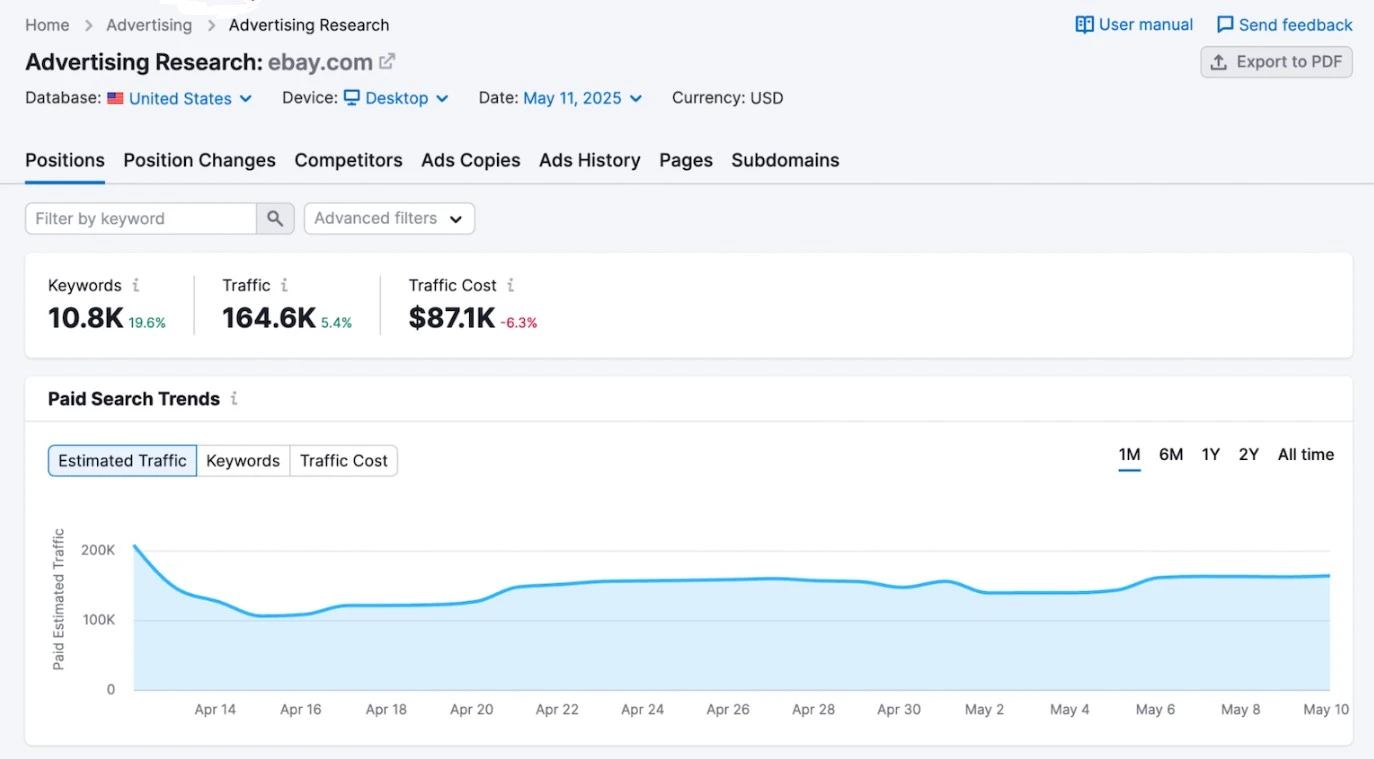The height and width of the screenshot is (759, 1374).
Task: Set chart range to 1Y
Action: click(x=1211, y=455)
